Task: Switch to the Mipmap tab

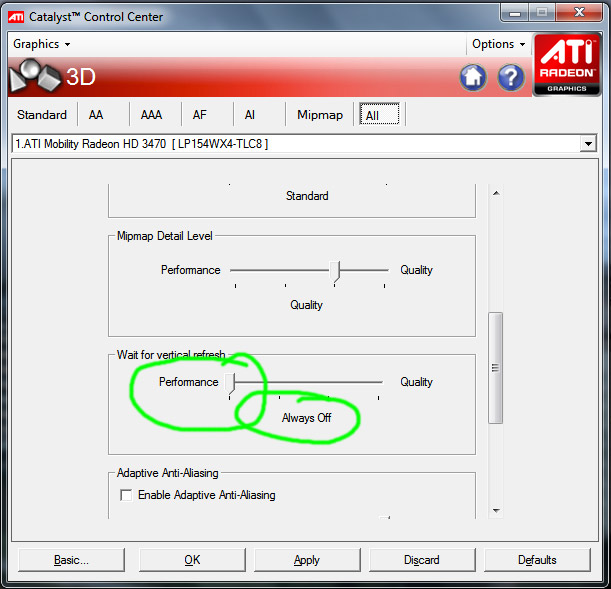Action: 320,115
